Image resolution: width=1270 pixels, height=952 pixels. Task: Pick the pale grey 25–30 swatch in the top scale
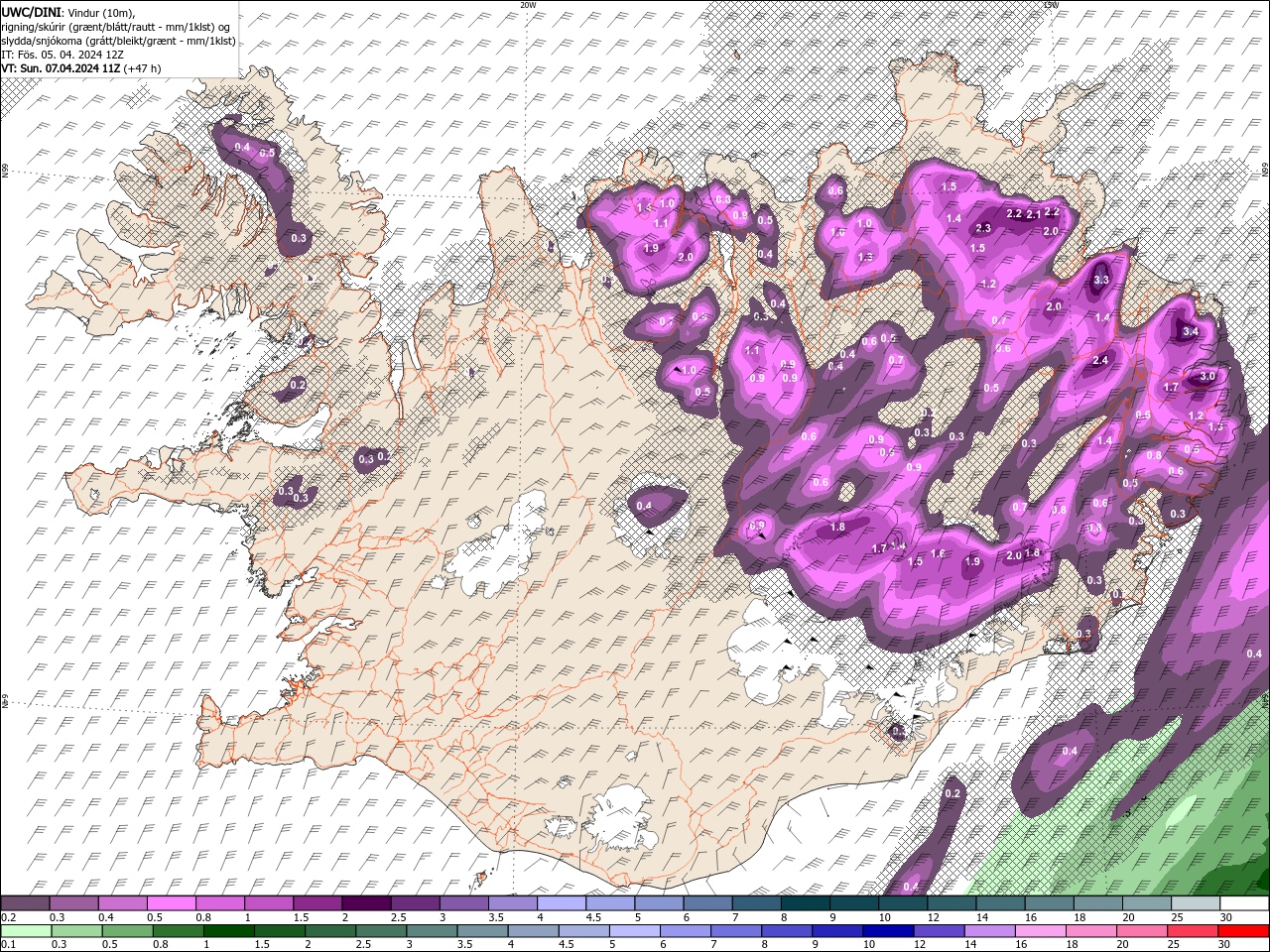(1196, 903)
